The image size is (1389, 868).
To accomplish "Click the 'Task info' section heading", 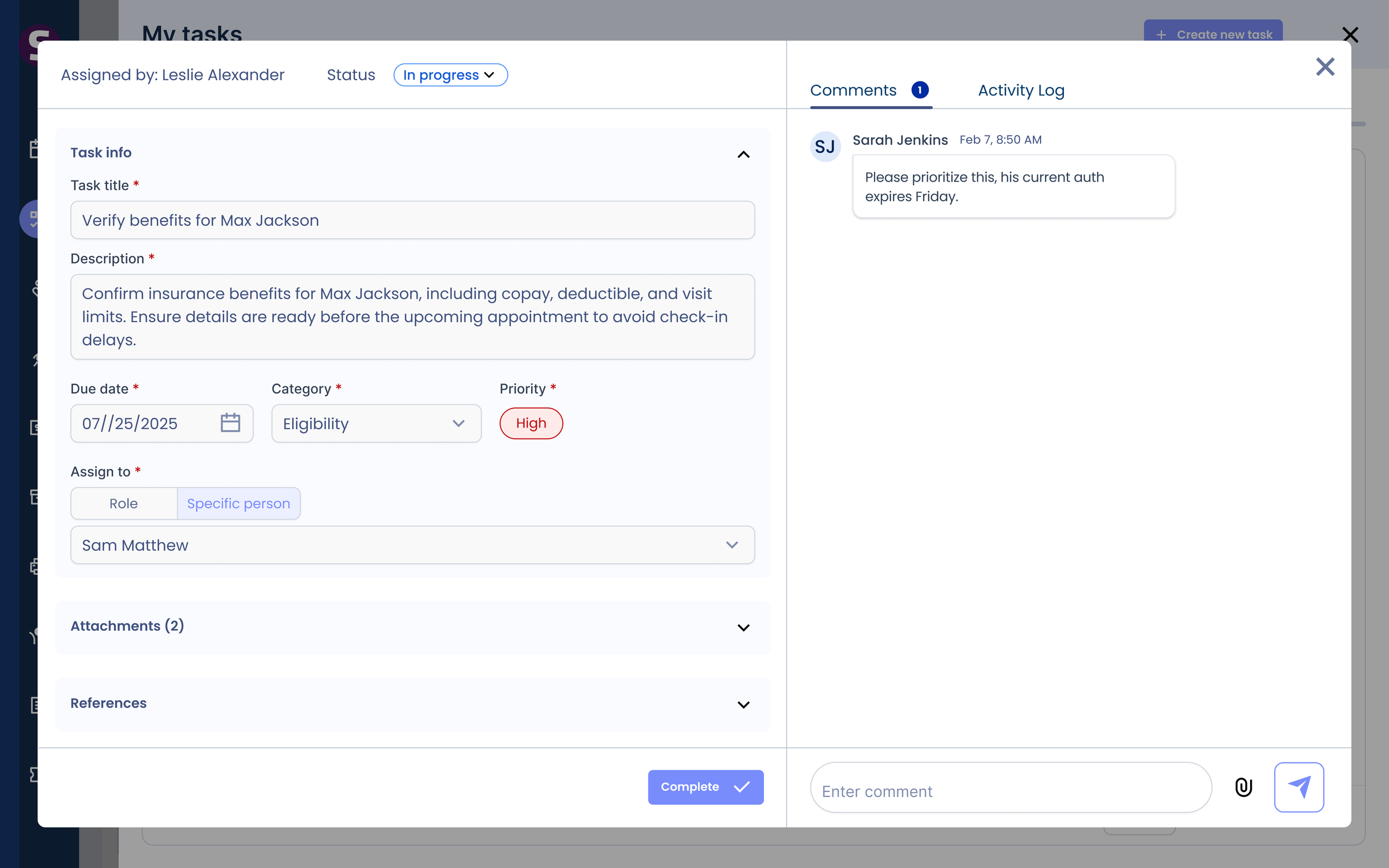I will coord(101,153).
